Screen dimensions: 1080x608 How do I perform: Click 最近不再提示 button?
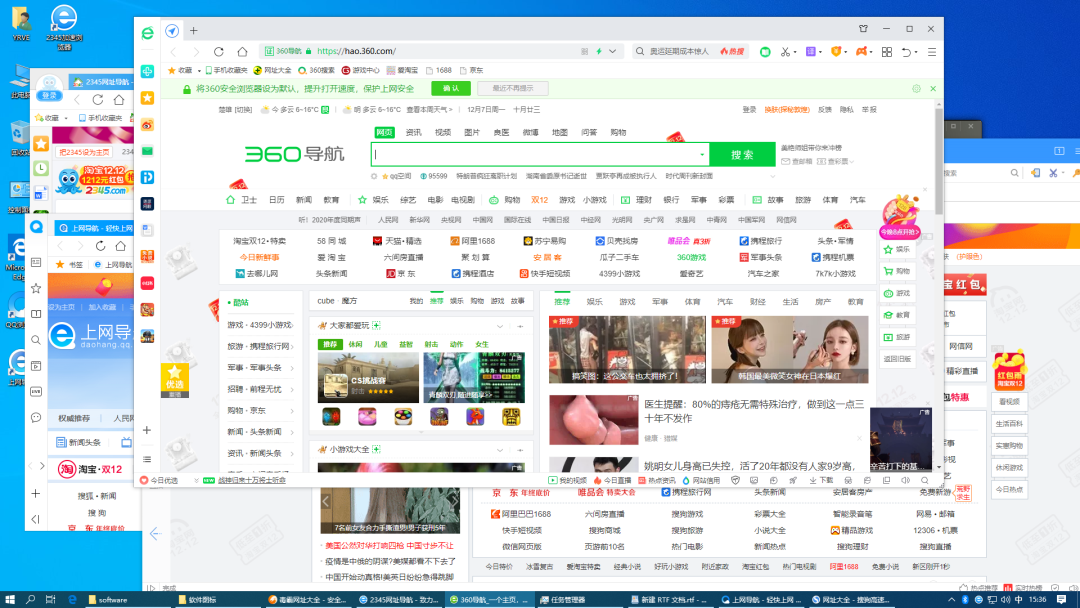point(512,88)
